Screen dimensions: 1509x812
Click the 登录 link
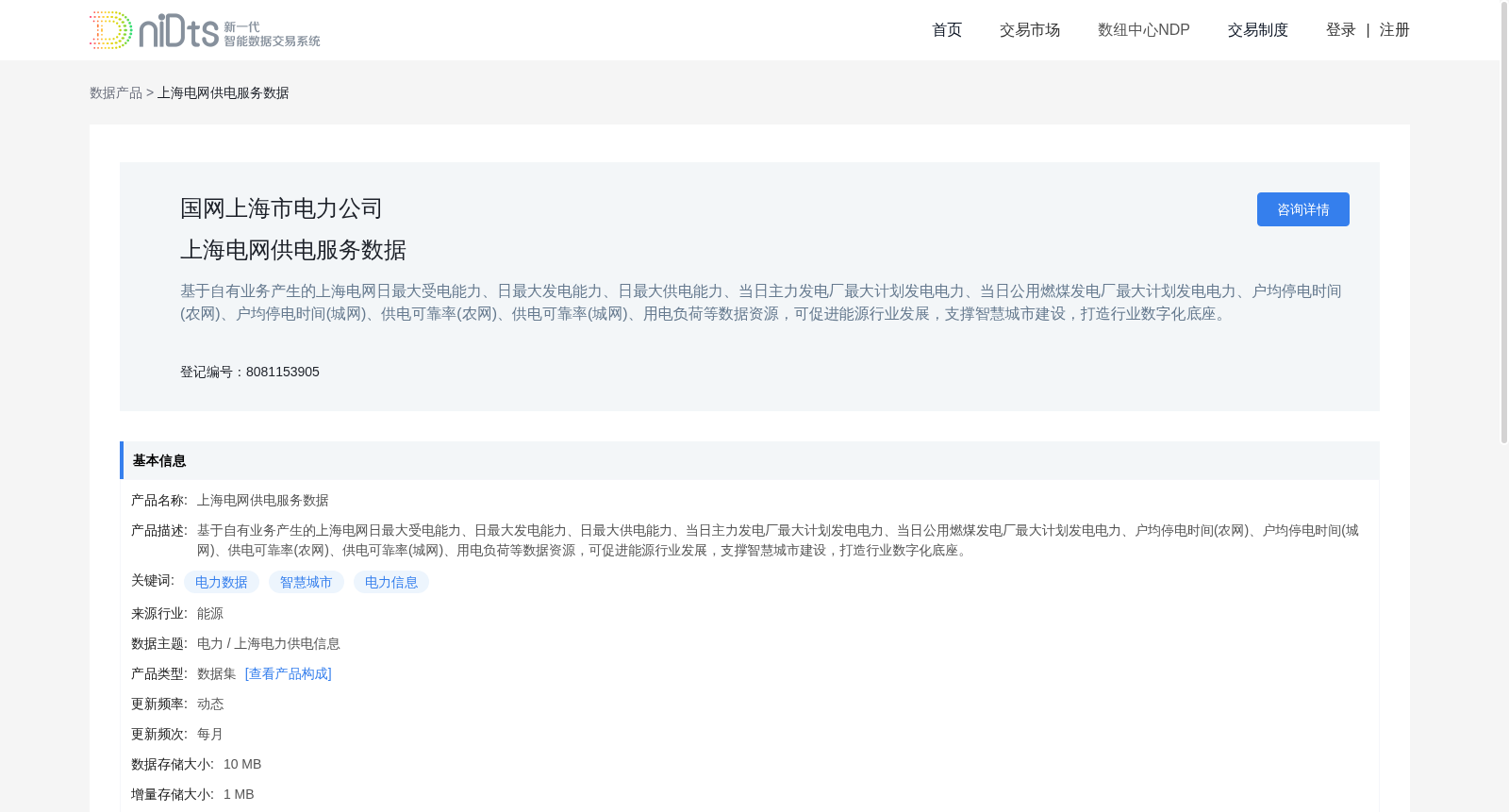(x=1340, y=30)
